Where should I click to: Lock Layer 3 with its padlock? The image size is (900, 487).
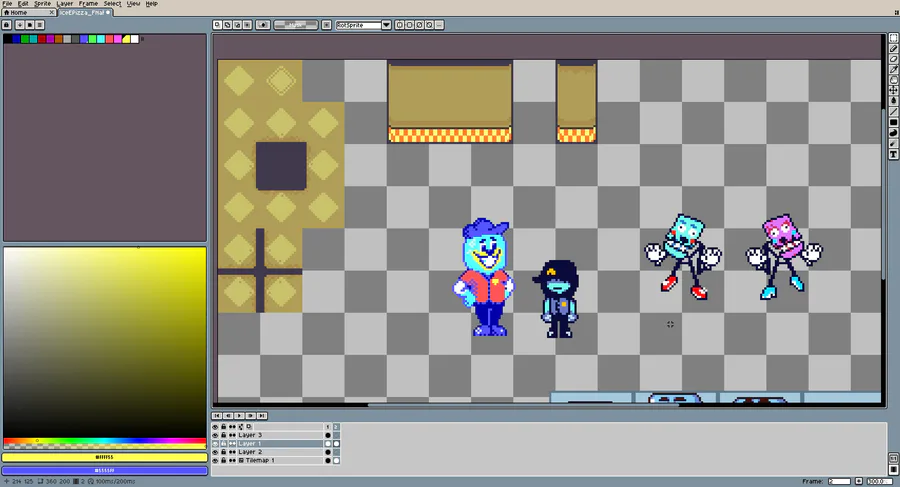[224, 435]
